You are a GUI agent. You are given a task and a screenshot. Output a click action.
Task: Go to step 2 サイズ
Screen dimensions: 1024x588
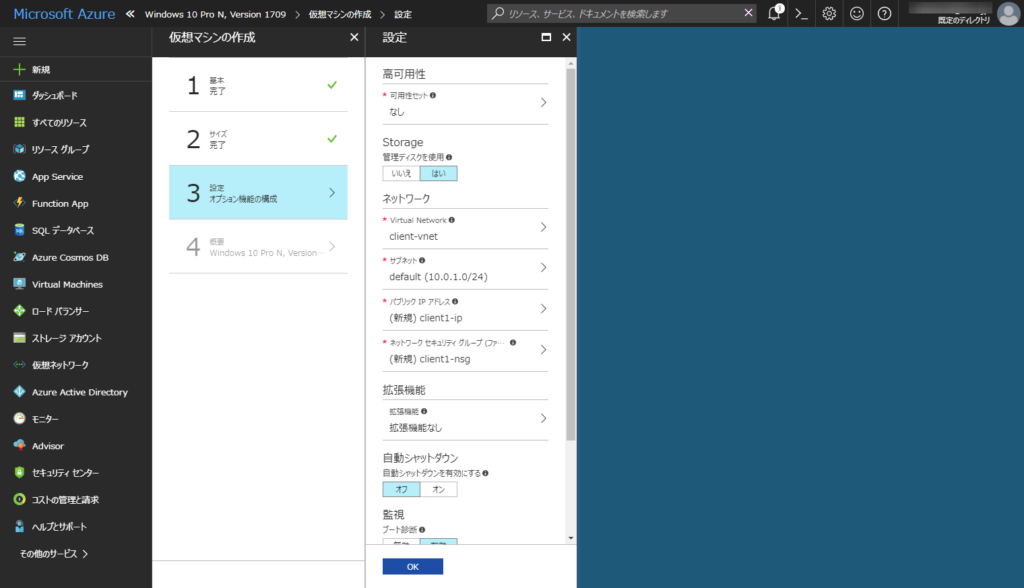pos(258,139)
